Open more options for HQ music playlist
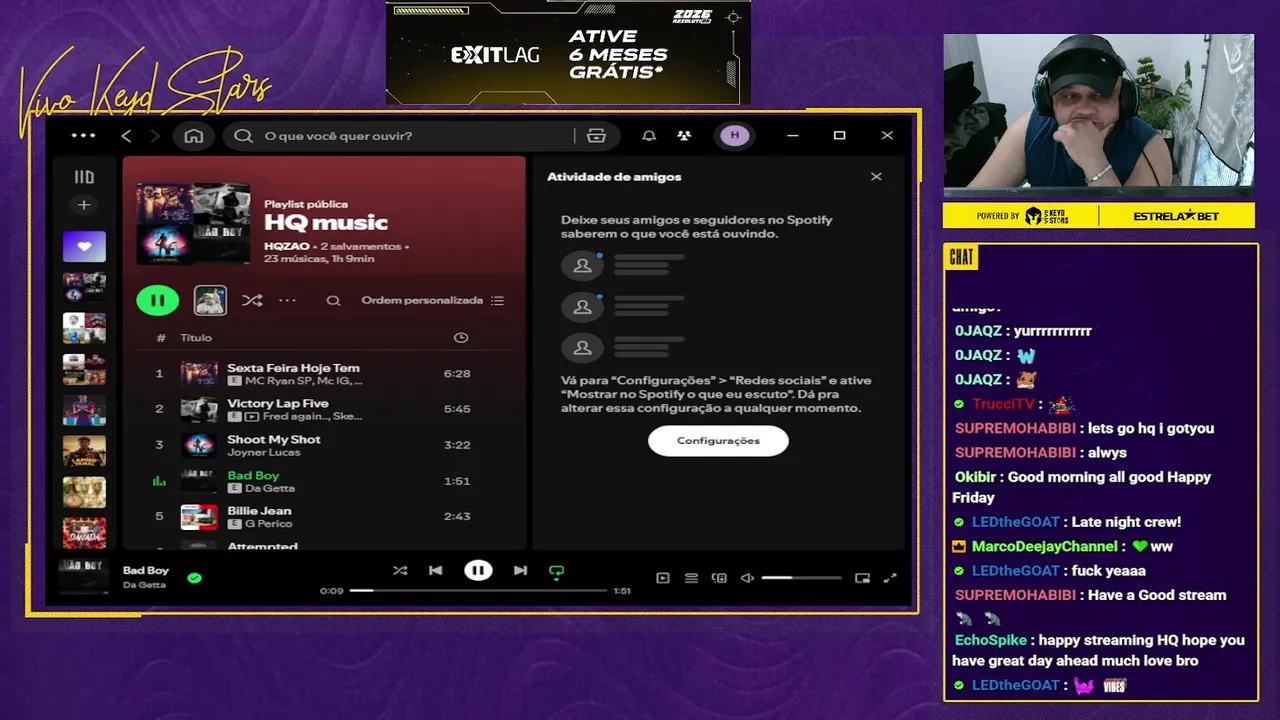1280x720 pixels. coord(288,300)
